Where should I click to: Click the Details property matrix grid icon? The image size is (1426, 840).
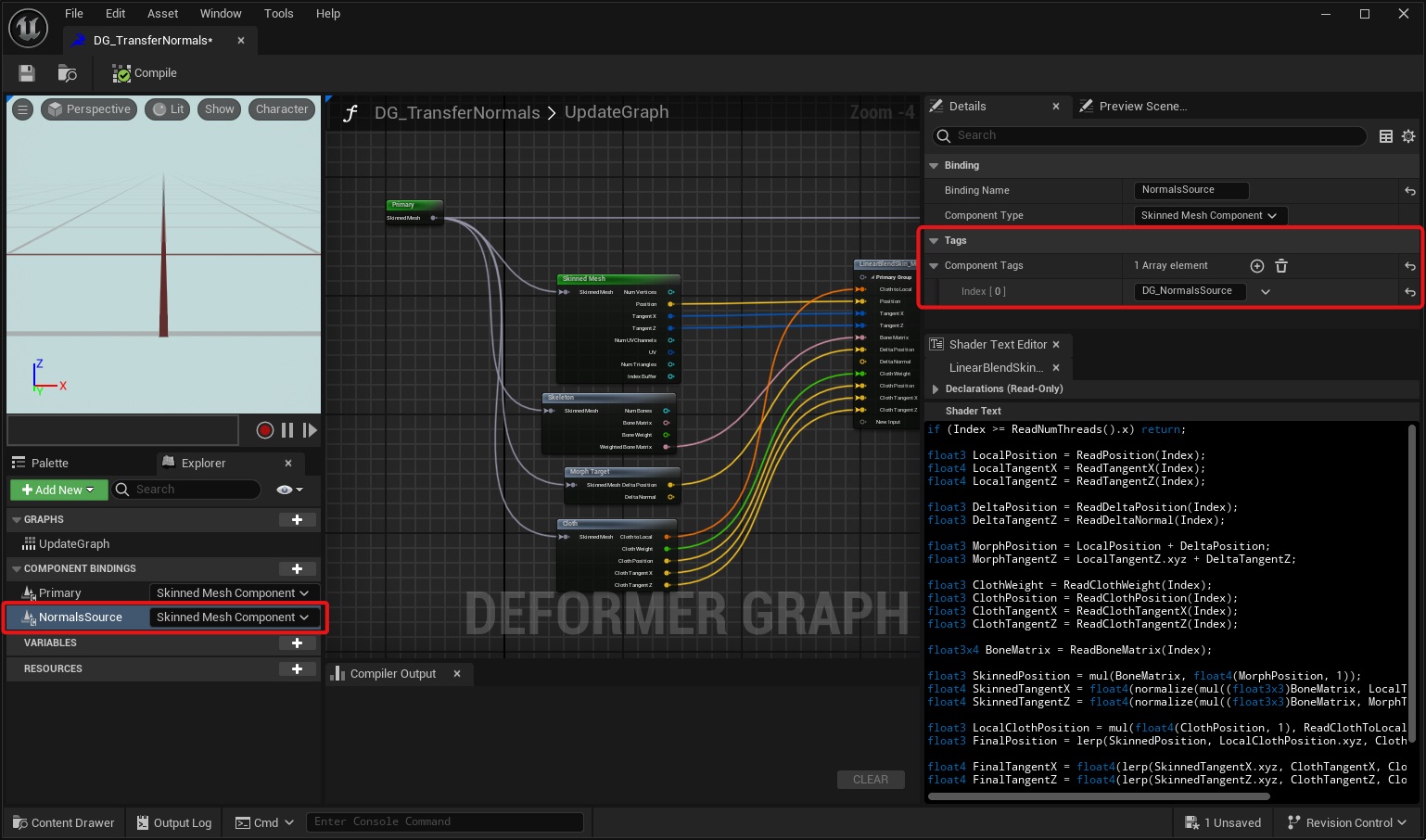coord(1386,136)
